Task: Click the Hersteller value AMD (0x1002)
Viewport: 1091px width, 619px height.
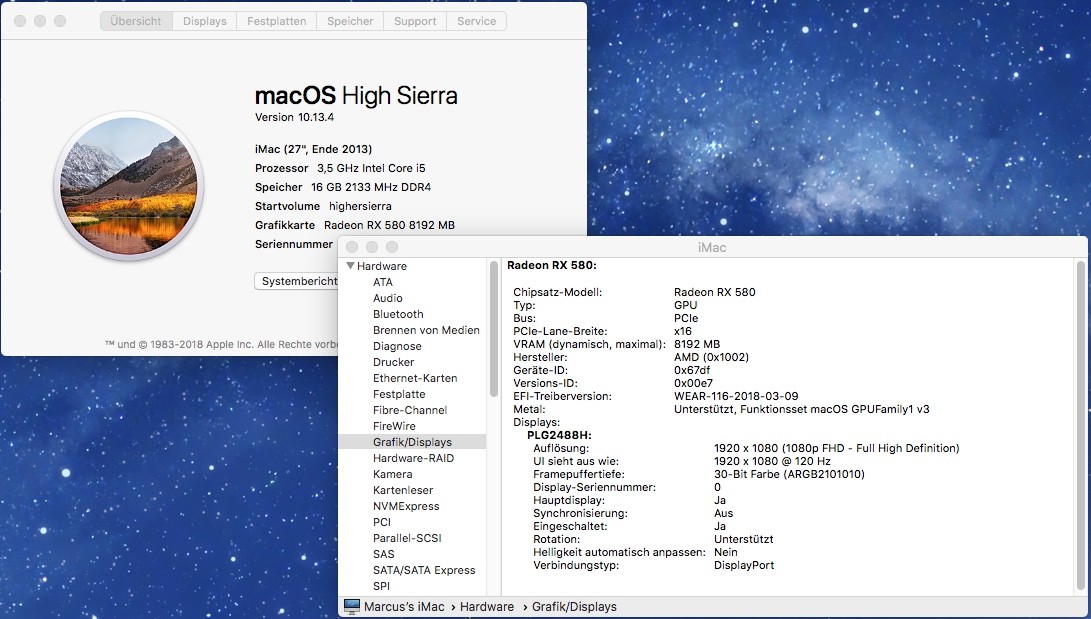Action: tap(711, 357)
